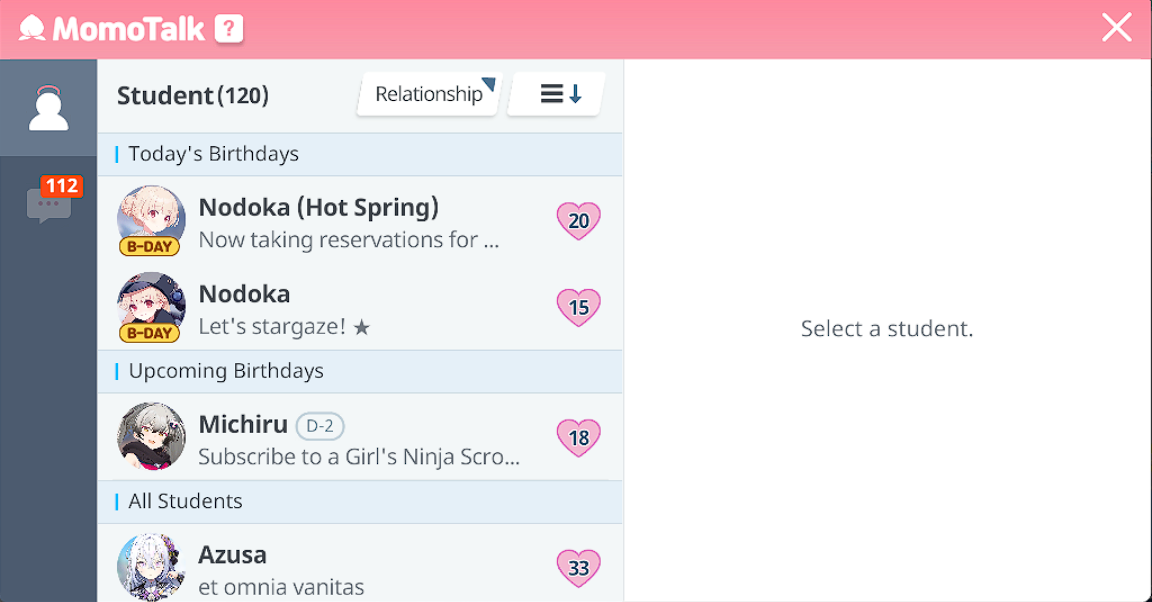This screenshot has height=602, width=1152.
Task: Open the Relationship sort dropdown
Action: click(x=429, y=94)
